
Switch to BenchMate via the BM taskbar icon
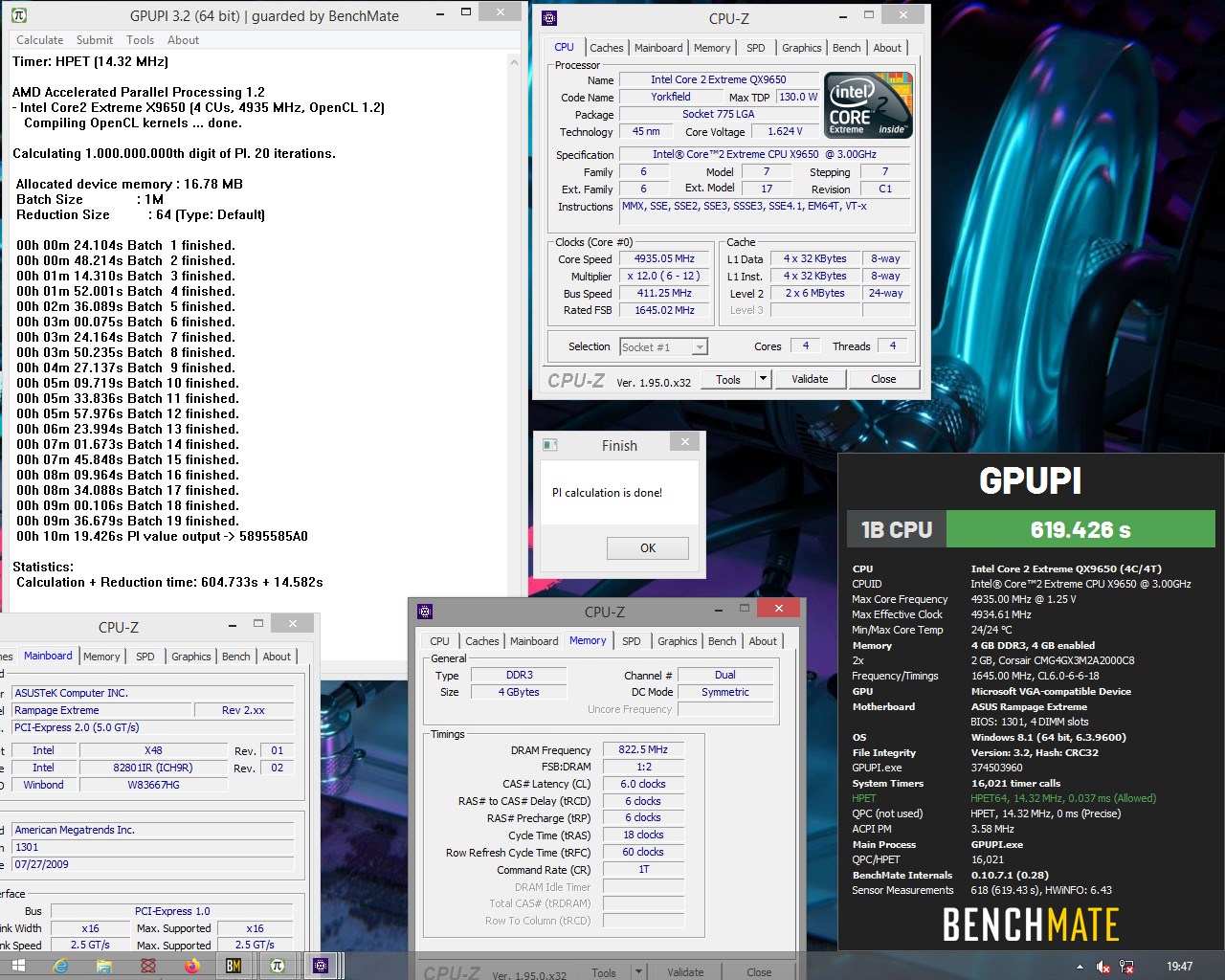[x=234, y=966]
